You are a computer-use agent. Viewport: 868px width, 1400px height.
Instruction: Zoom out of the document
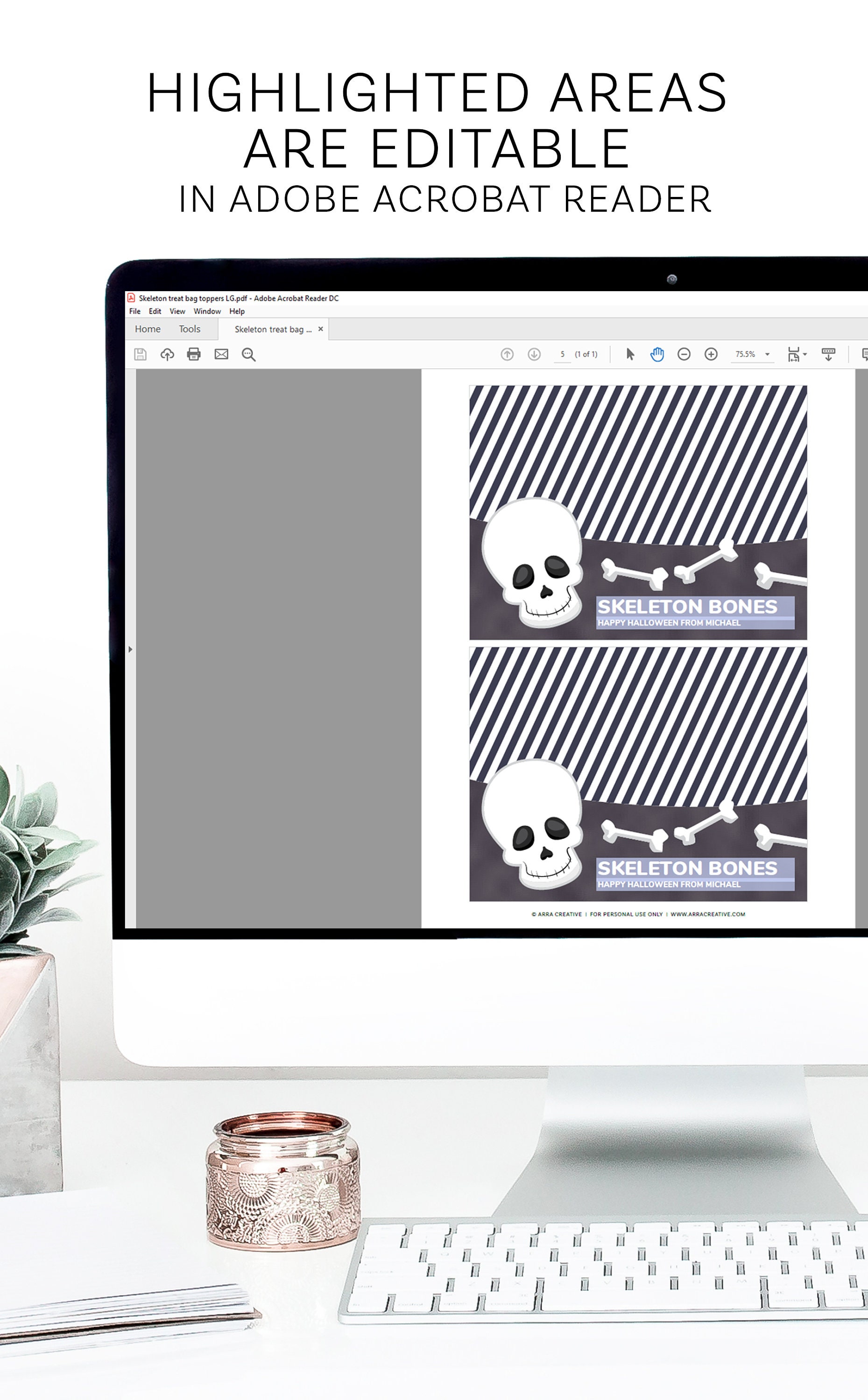point(684,355)
